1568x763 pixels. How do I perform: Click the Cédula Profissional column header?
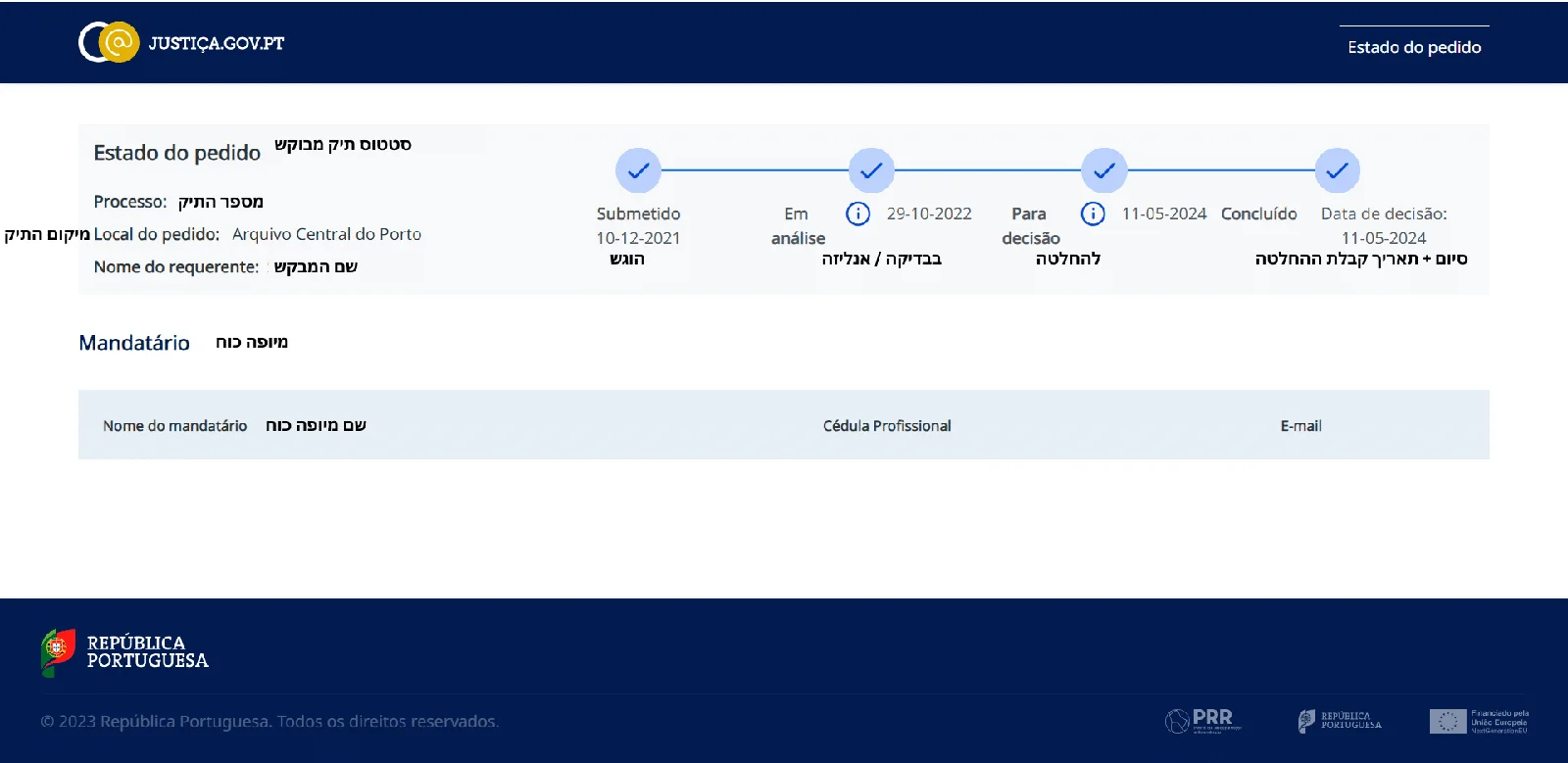(887, 426)
